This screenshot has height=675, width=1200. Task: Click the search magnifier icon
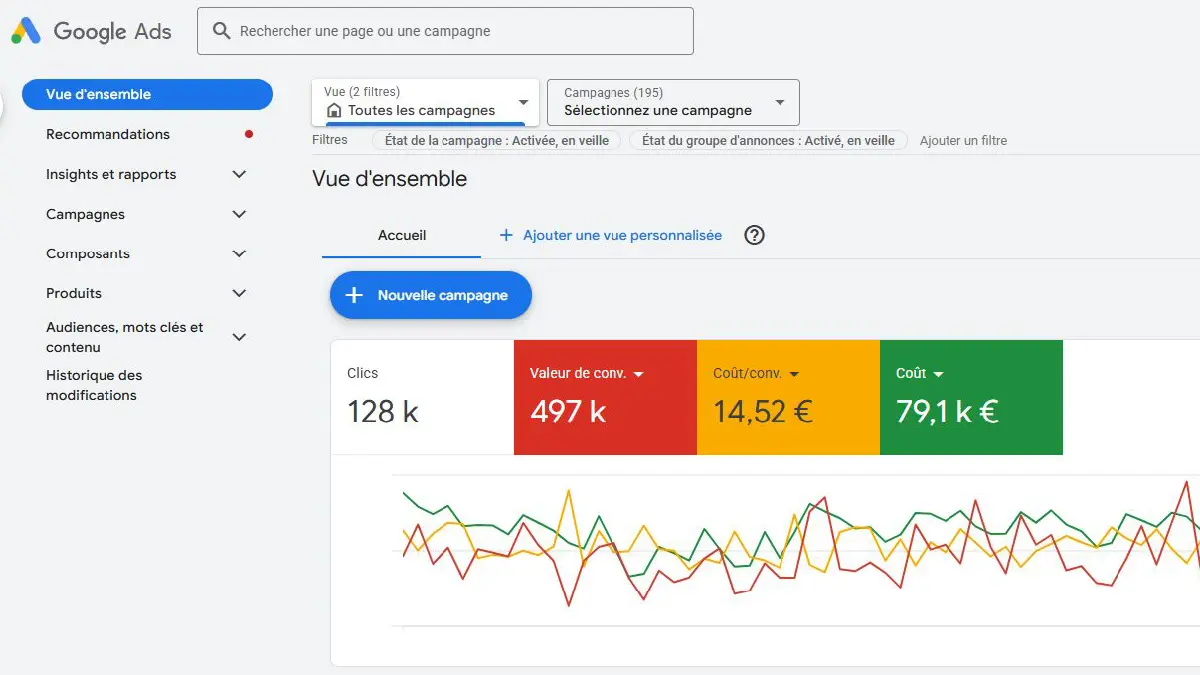(221, 31)
